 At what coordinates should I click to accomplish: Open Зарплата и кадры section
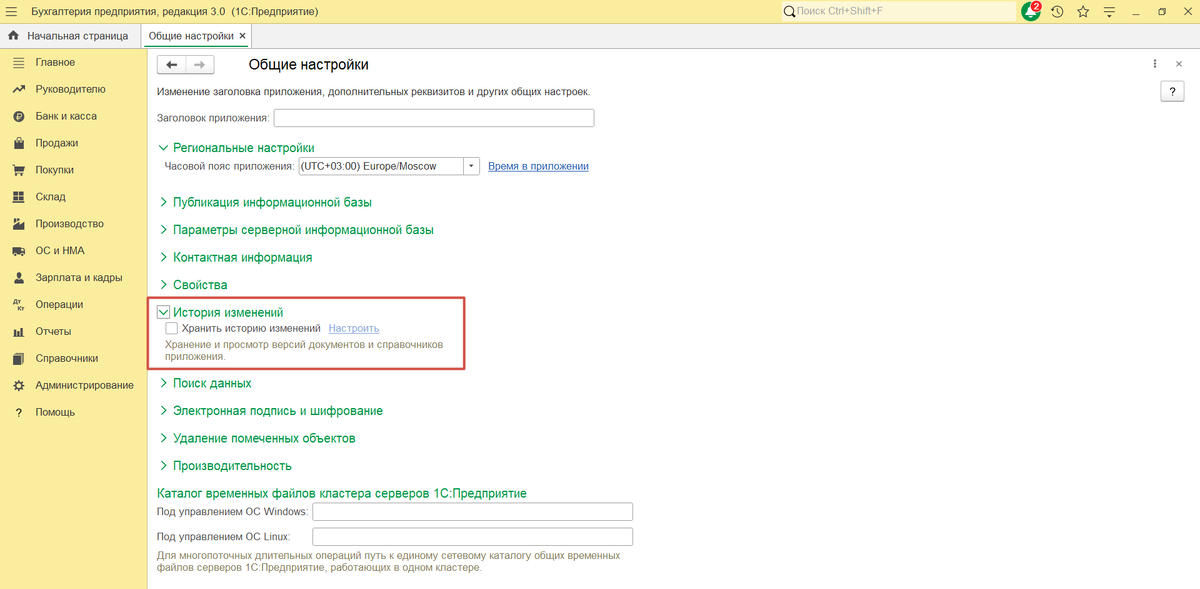pyautogui.click(x=79, y=278)
